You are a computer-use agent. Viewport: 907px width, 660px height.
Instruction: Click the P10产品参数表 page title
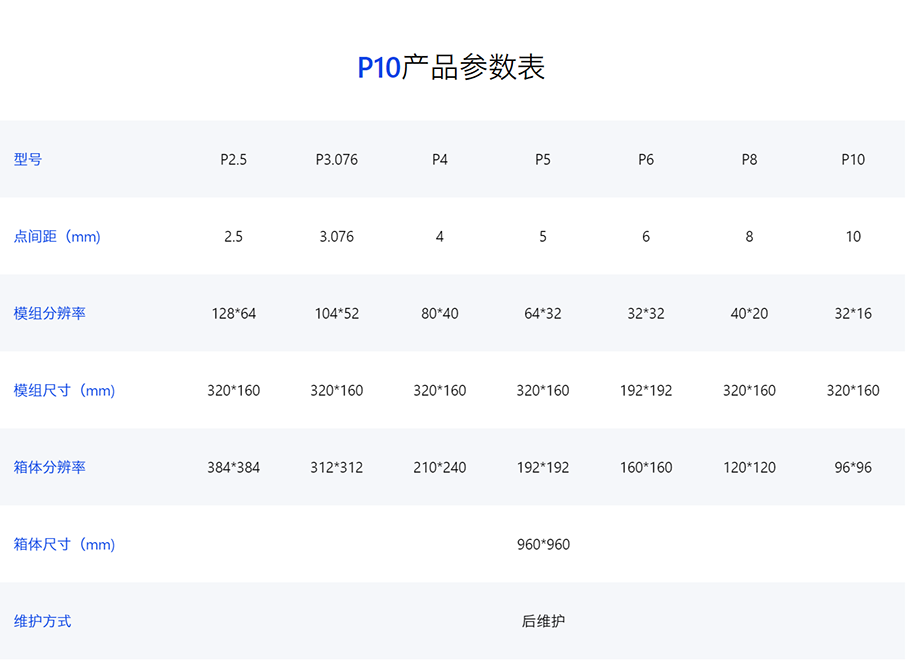click(452, 68)
